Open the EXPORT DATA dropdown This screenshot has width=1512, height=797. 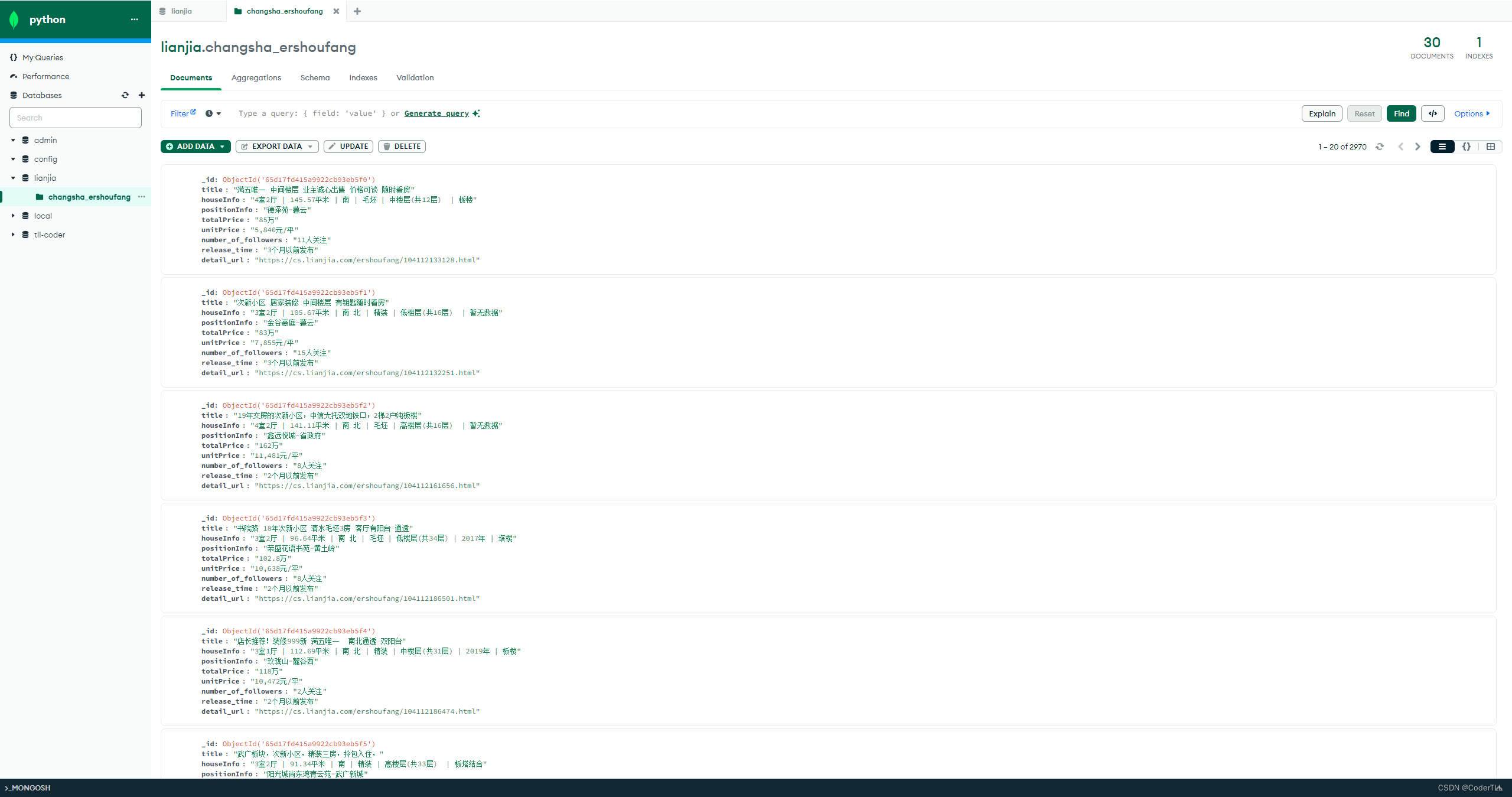click(277, 147)
